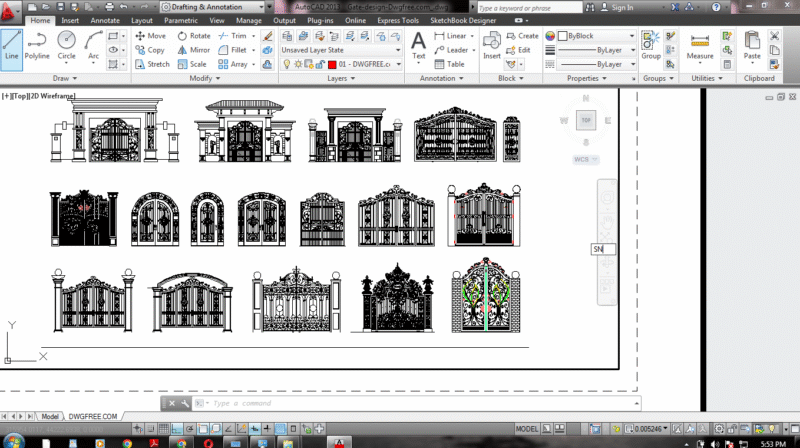Expand the Properties panel
The width and height of the screenshot is (800, 448).
(587, 78)
